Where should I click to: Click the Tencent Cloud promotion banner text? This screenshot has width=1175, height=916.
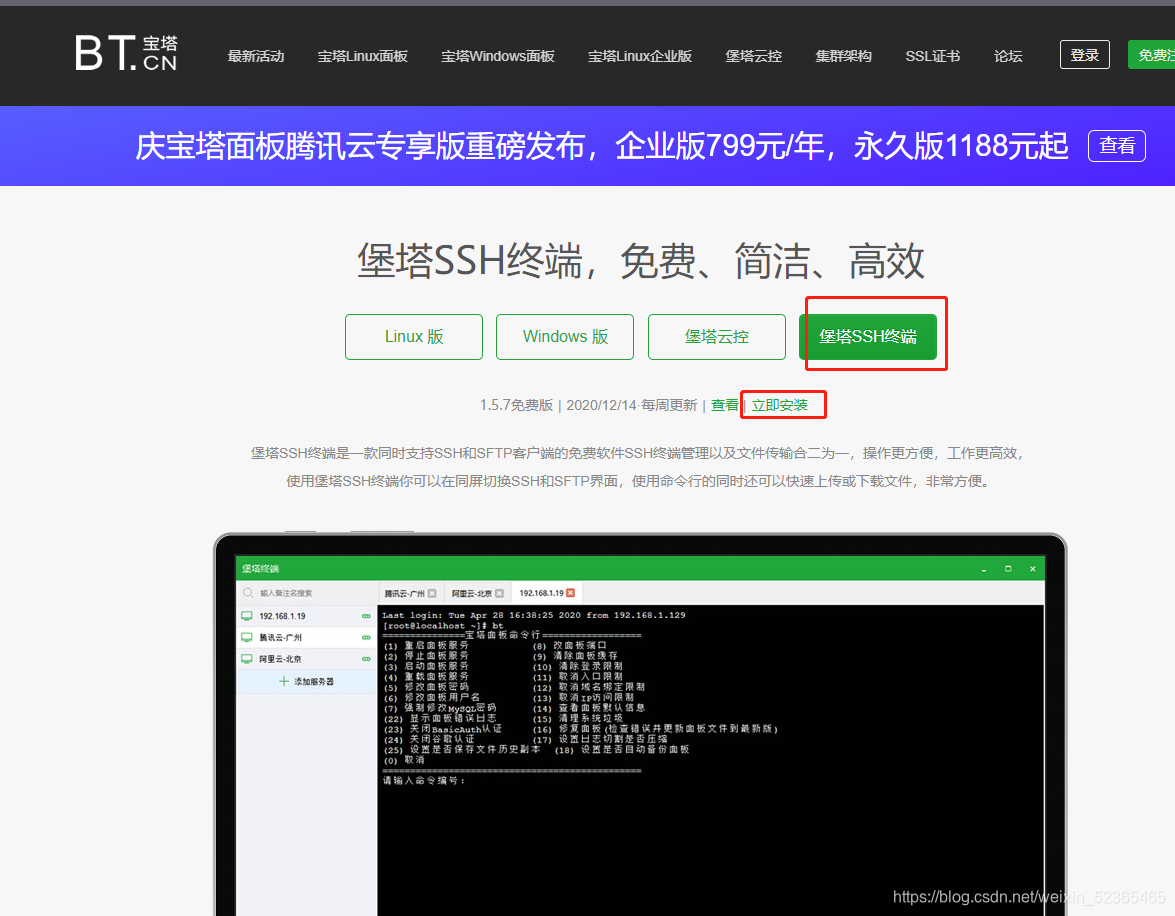coord(602,145)
